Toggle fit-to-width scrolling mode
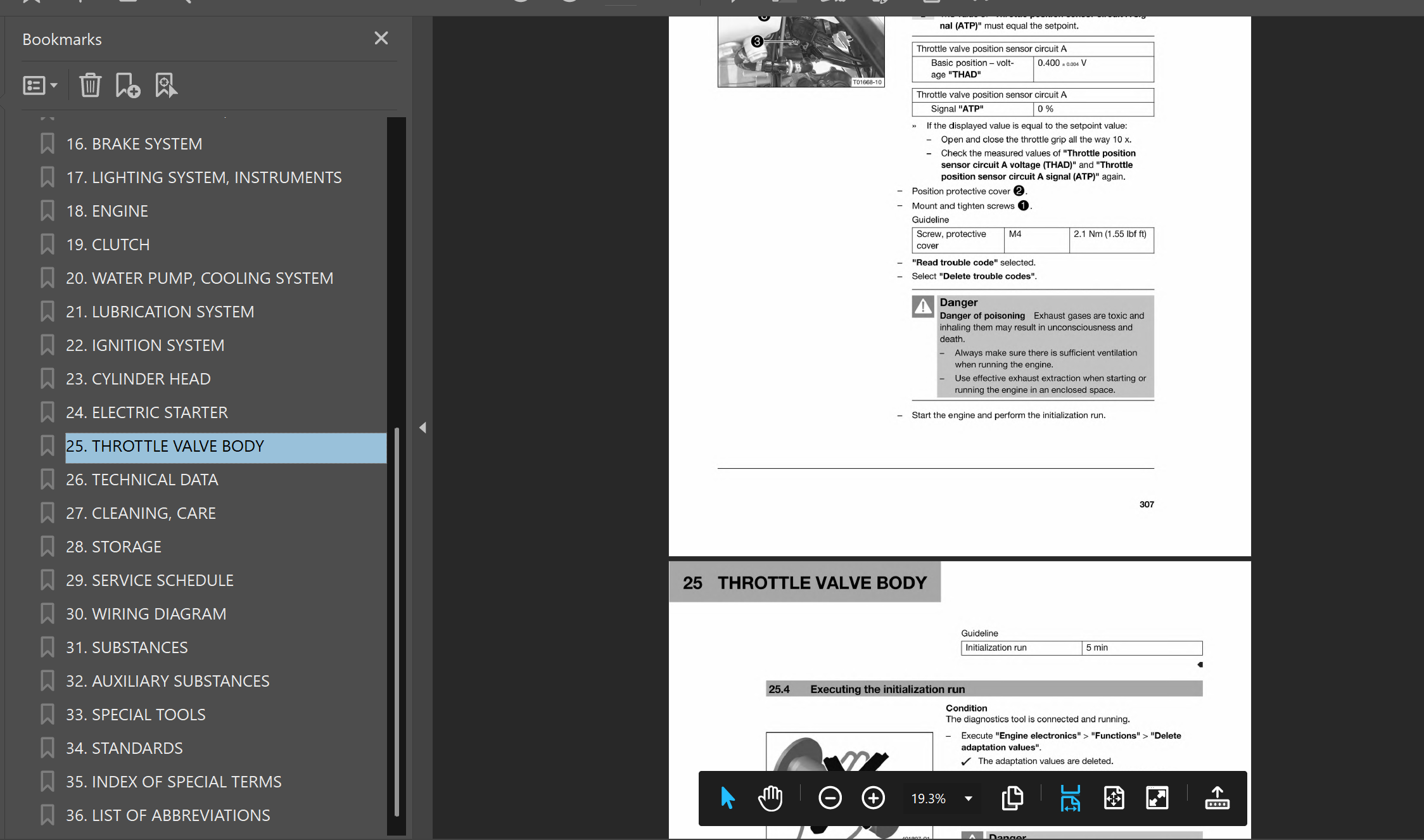The width and height of the screenshot is (1424, 840). pyautogui.click(x=1070, y=798)
